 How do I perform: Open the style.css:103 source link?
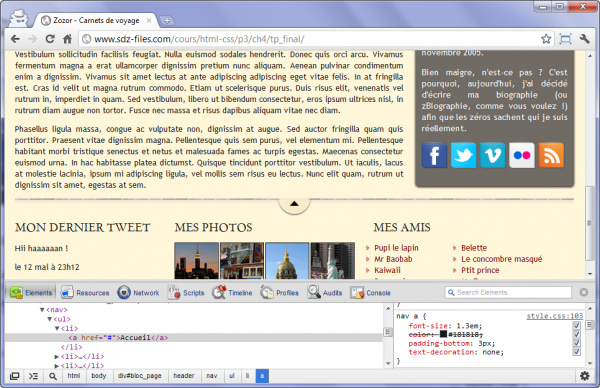[x=554, y=316]
